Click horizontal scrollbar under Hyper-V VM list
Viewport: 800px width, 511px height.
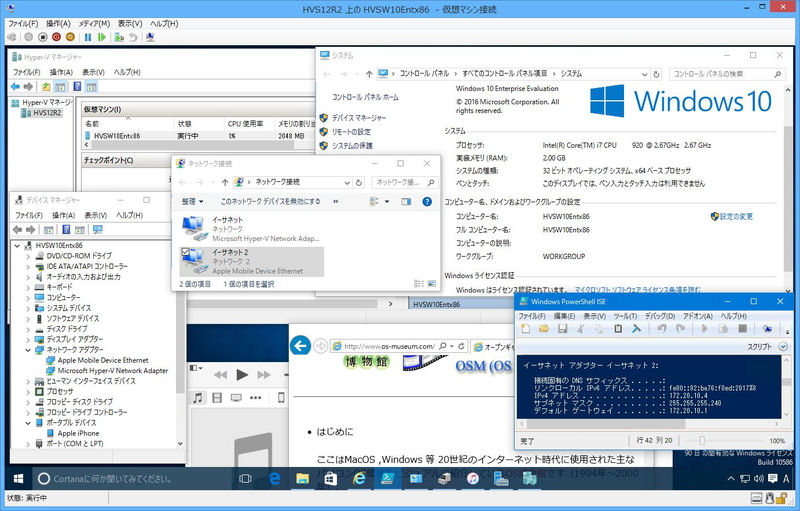pos(194,145)
